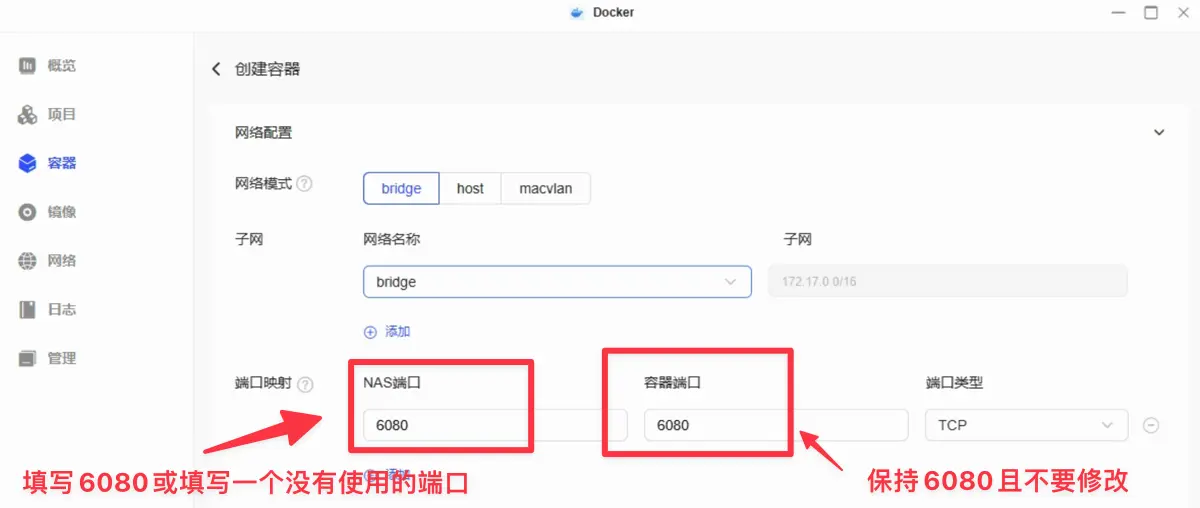Select bridge network mode
Screen dimensions: 1200x508
point(401,188)
